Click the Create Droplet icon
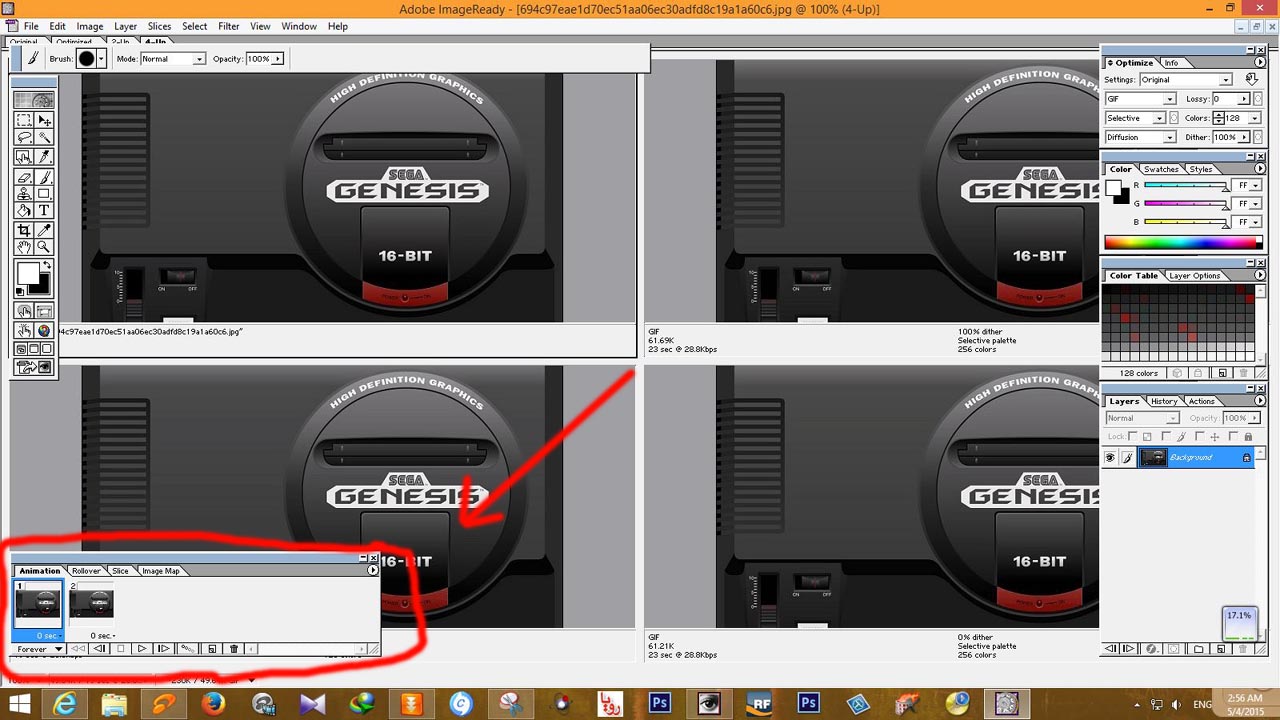The image size is (1280, 720). click(1252, 79)
